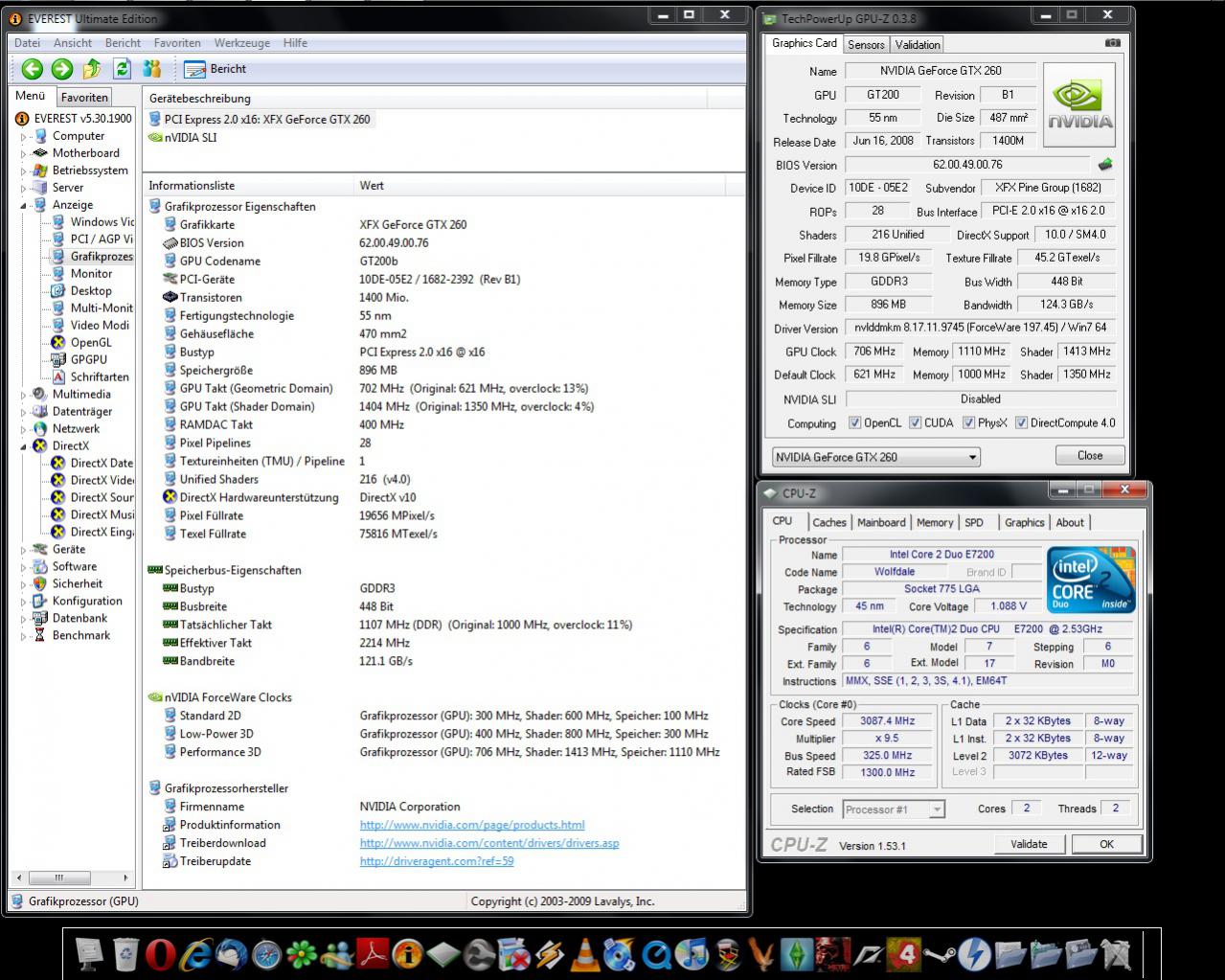1225x980 pixels.
Task: Click the users icon in EVEREST toolbar
Action: click(151, 68)
